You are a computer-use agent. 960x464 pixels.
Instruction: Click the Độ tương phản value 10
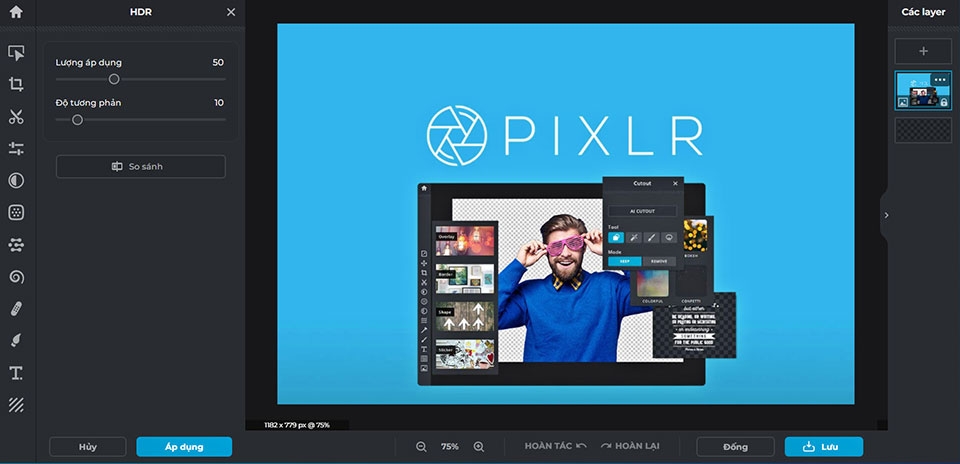219,103
